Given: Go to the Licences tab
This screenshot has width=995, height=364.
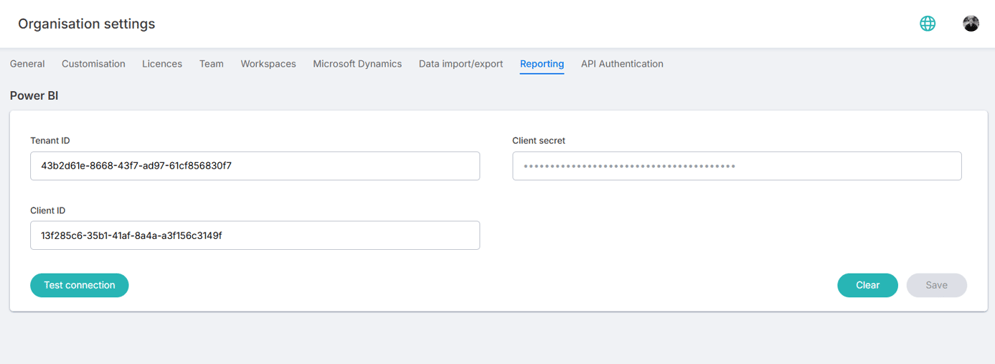Looking at the screenshot, I should (162, 64).
